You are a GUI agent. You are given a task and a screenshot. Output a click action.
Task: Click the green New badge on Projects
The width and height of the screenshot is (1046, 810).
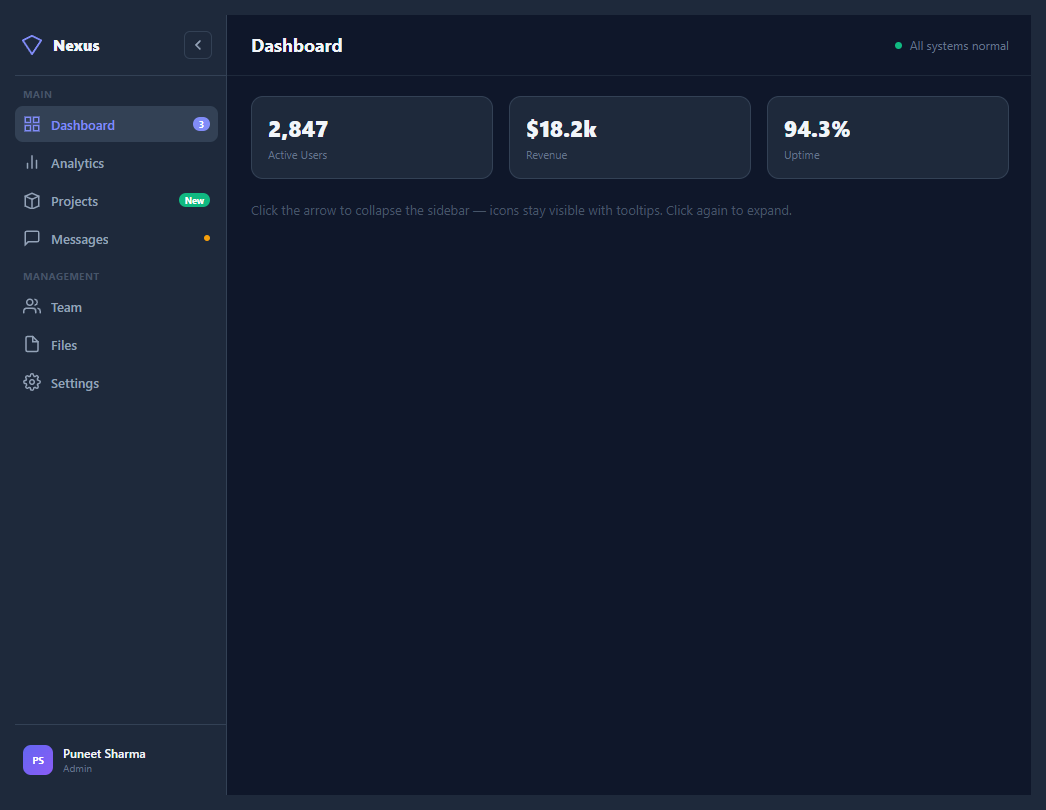194,201
